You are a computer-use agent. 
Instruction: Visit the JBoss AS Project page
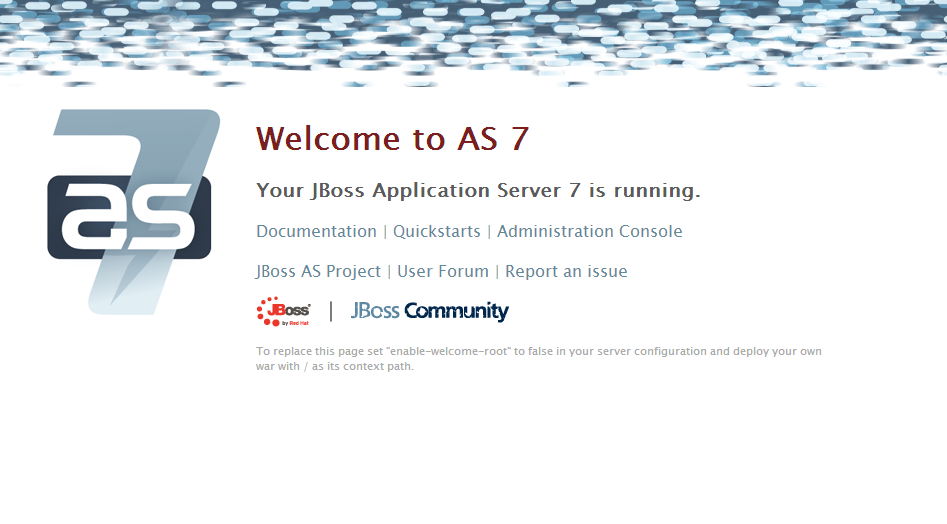(318, 271)
